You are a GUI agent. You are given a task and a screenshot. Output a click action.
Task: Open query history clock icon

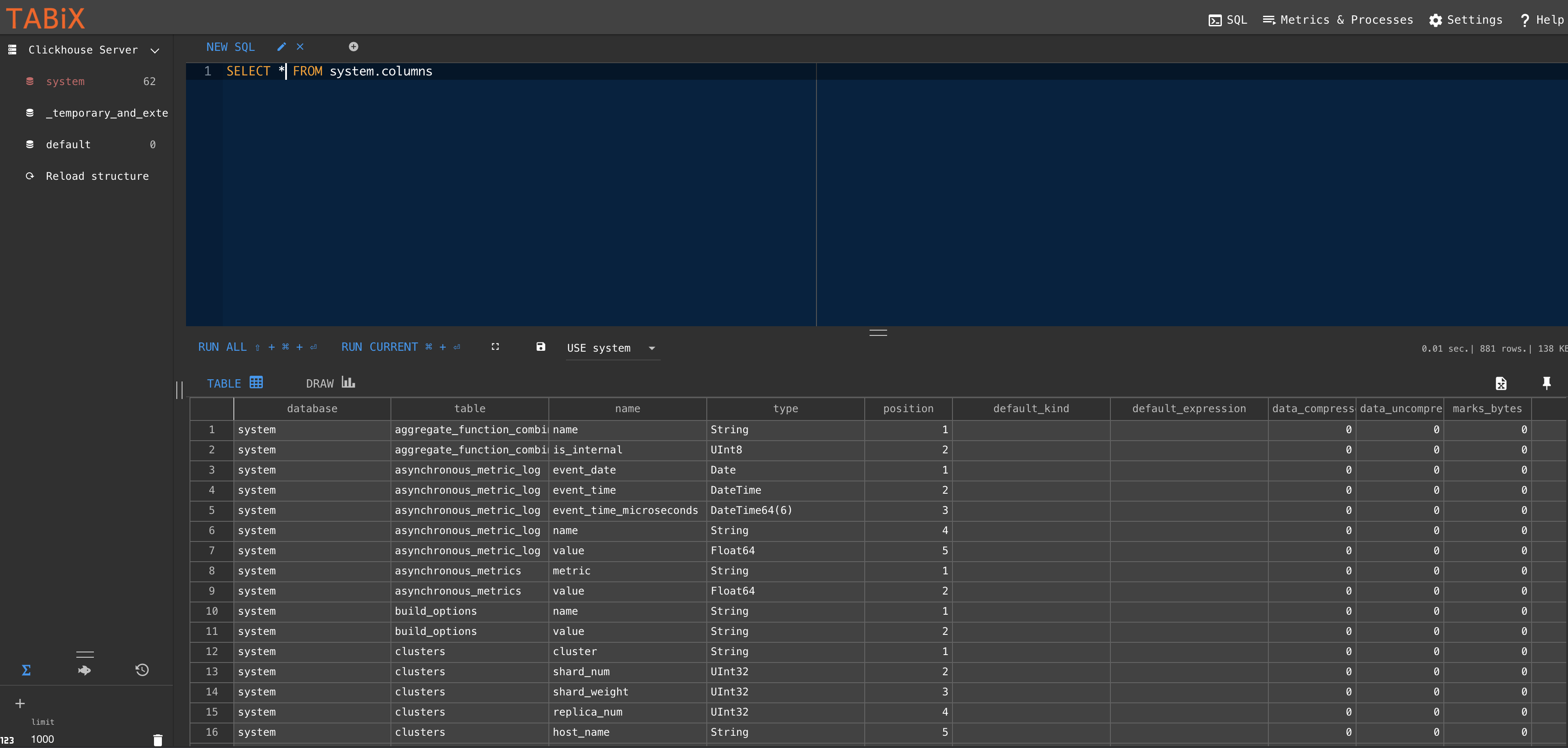point(142,670)
